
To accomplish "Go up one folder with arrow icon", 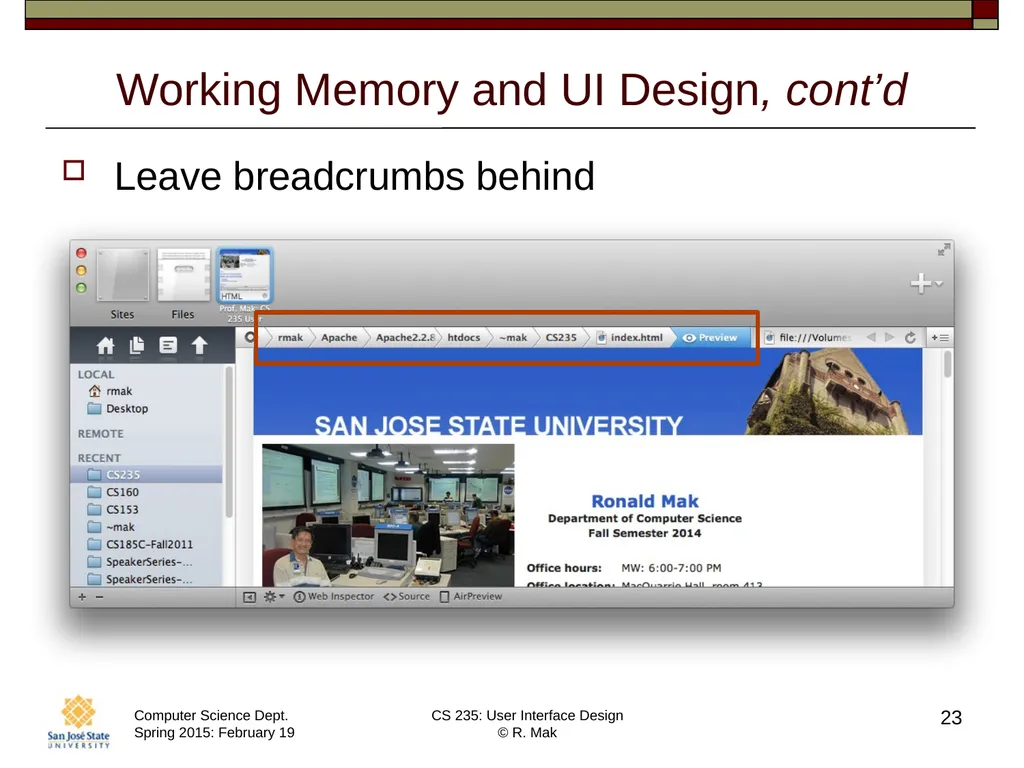I will (x=199, y=345).
